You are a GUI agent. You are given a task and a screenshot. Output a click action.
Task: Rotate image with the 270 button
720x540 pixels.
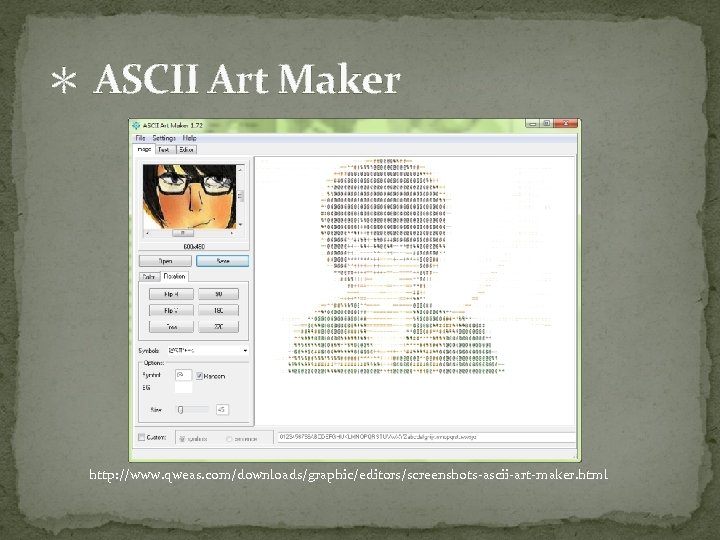[219, 326]
